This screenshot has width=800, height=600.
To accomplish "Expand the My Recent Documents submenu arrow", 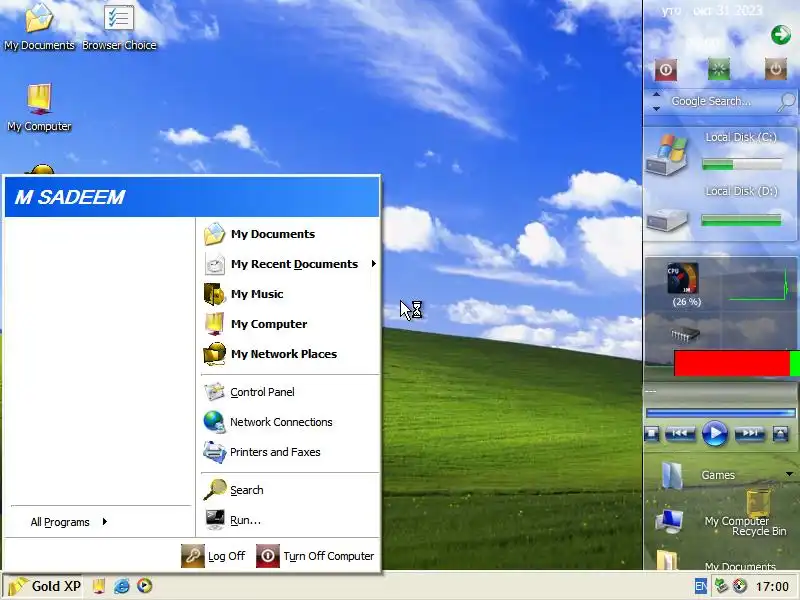I will coord(374,264).
